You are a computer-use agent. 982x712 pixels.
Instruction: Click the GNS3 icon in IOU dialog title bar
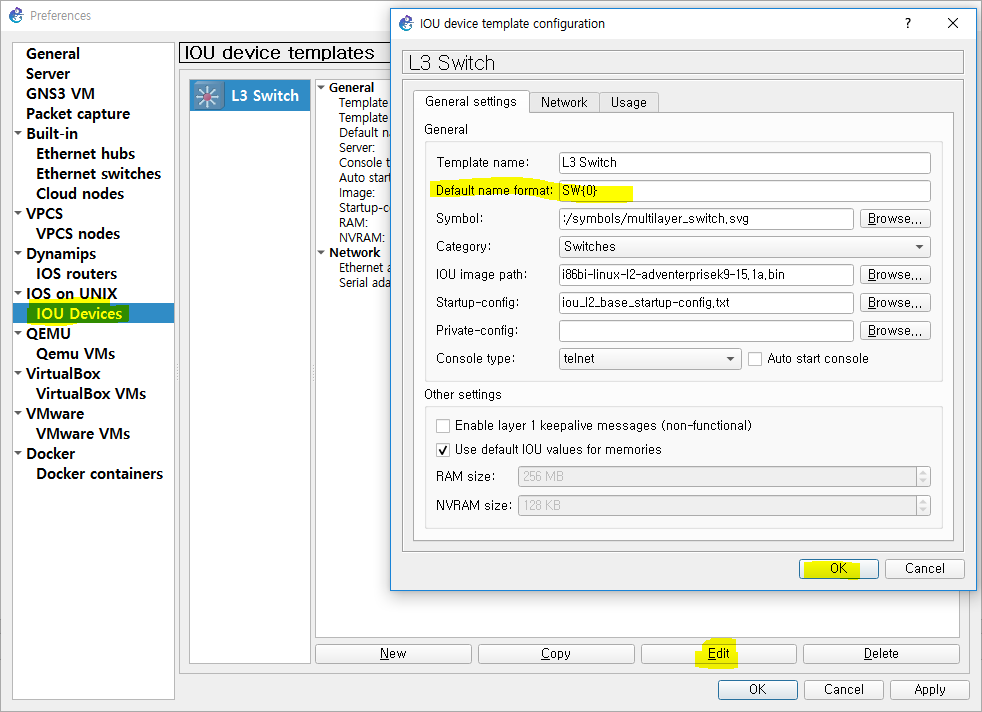[406, 23]
